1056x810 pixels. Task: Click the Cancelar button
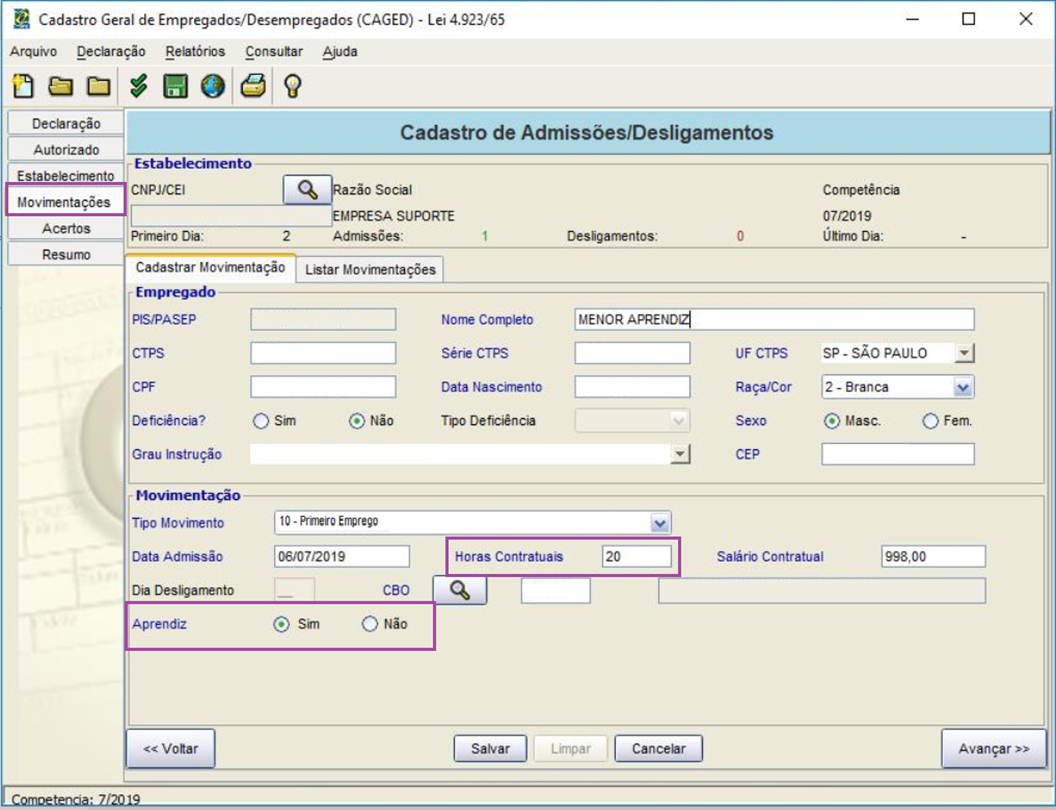click(659, 749)
